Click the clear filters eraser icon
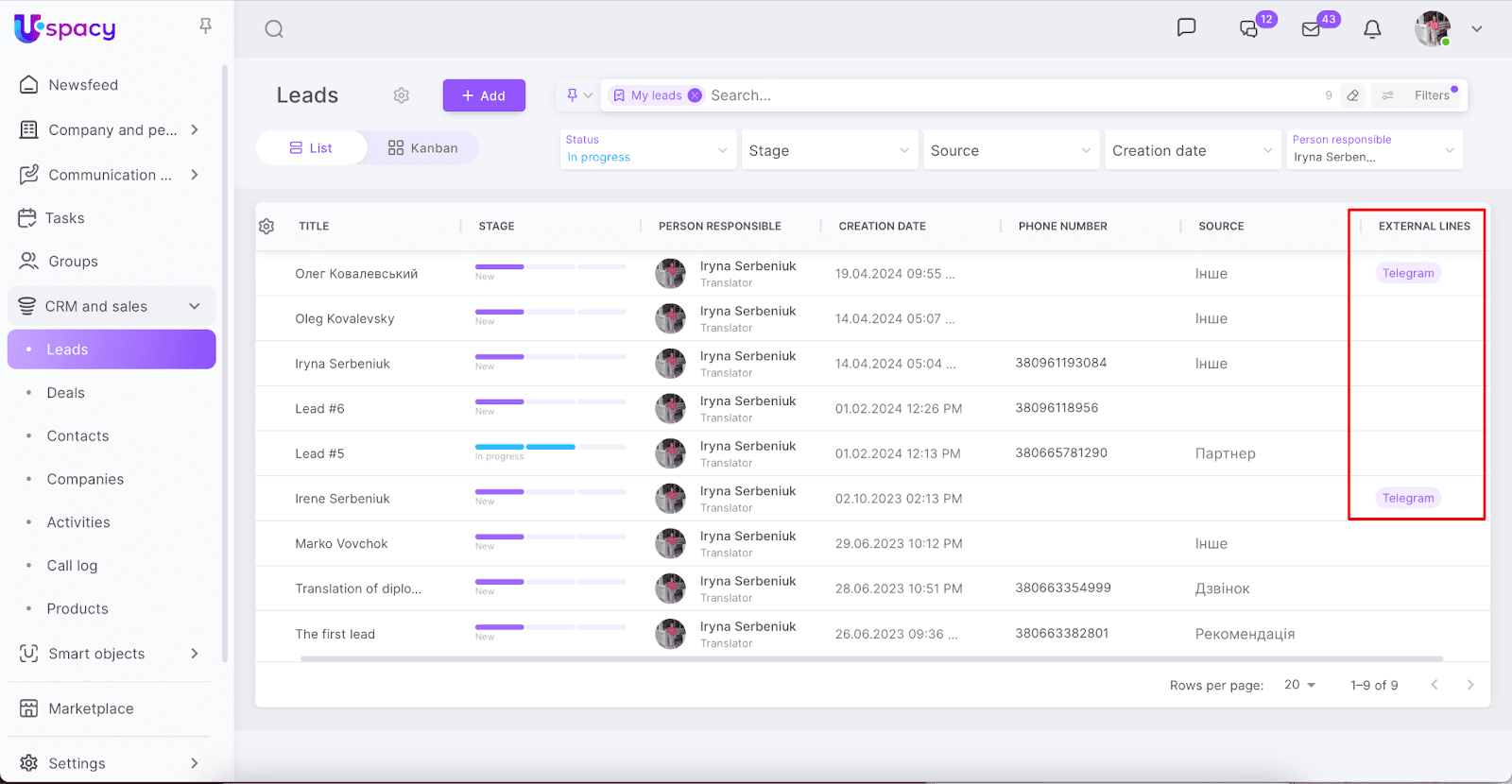Screen dimensions: 1512x784 [1353, 95]
